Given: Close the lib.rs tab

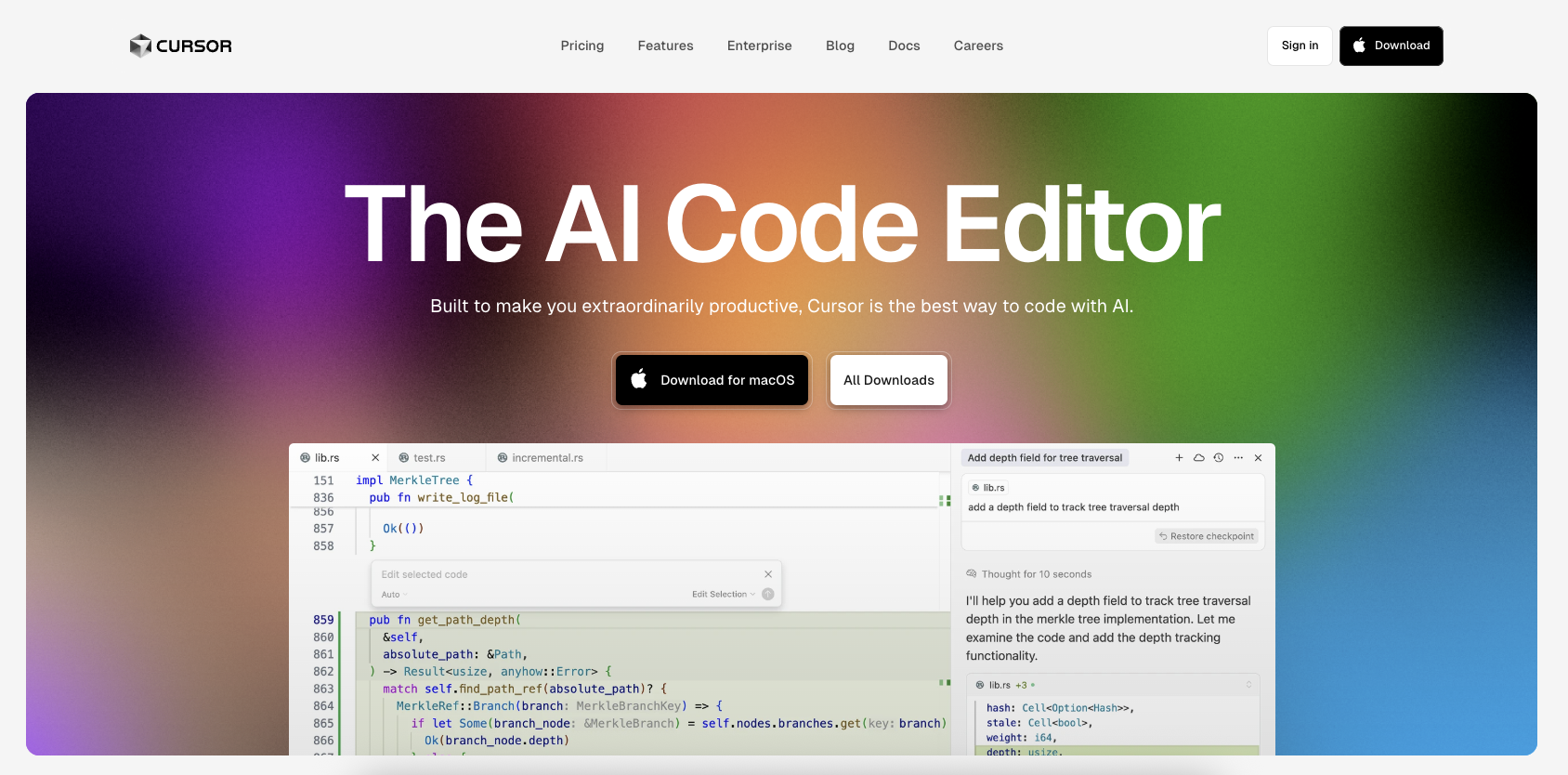Looking at the screenshot, I should [x=375, y=458].
